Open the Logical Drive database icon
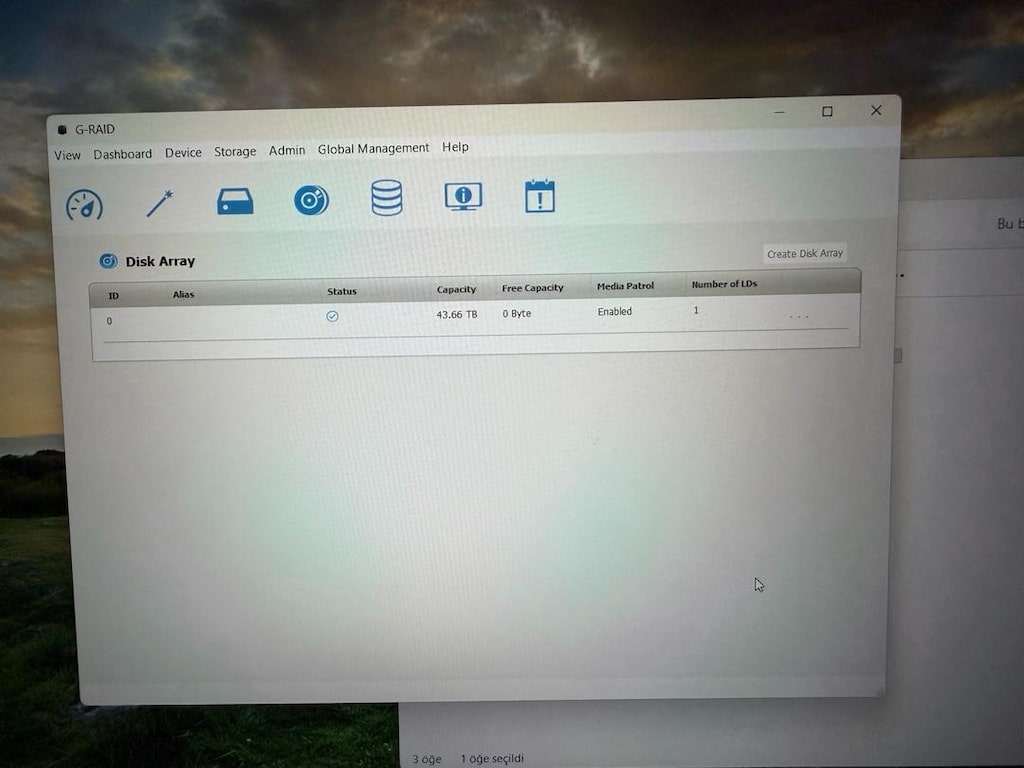The image size is (1024, 768). coord(387,198)
